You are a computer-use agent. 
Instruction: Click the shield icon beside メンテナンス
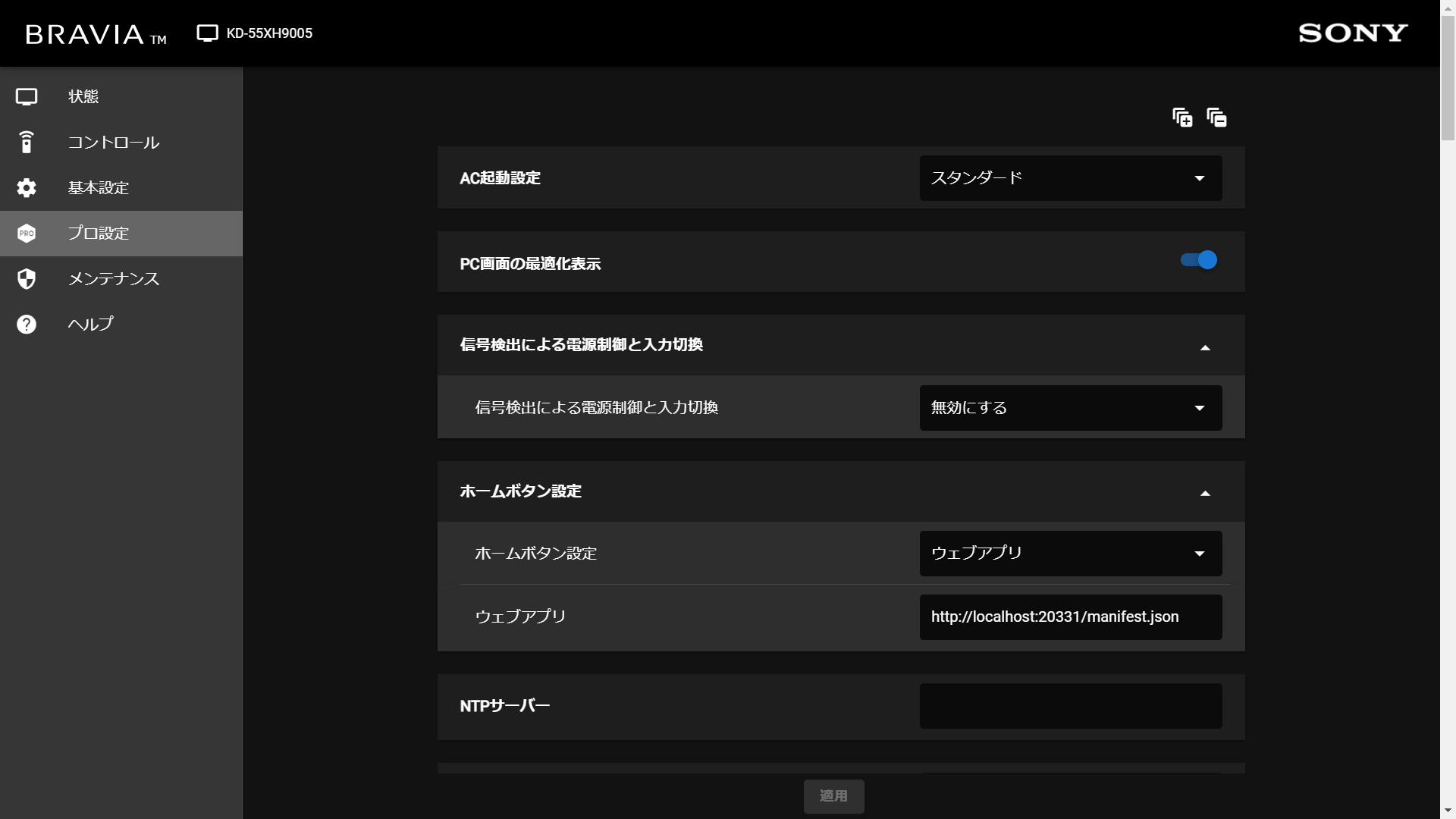pos(27,279)
